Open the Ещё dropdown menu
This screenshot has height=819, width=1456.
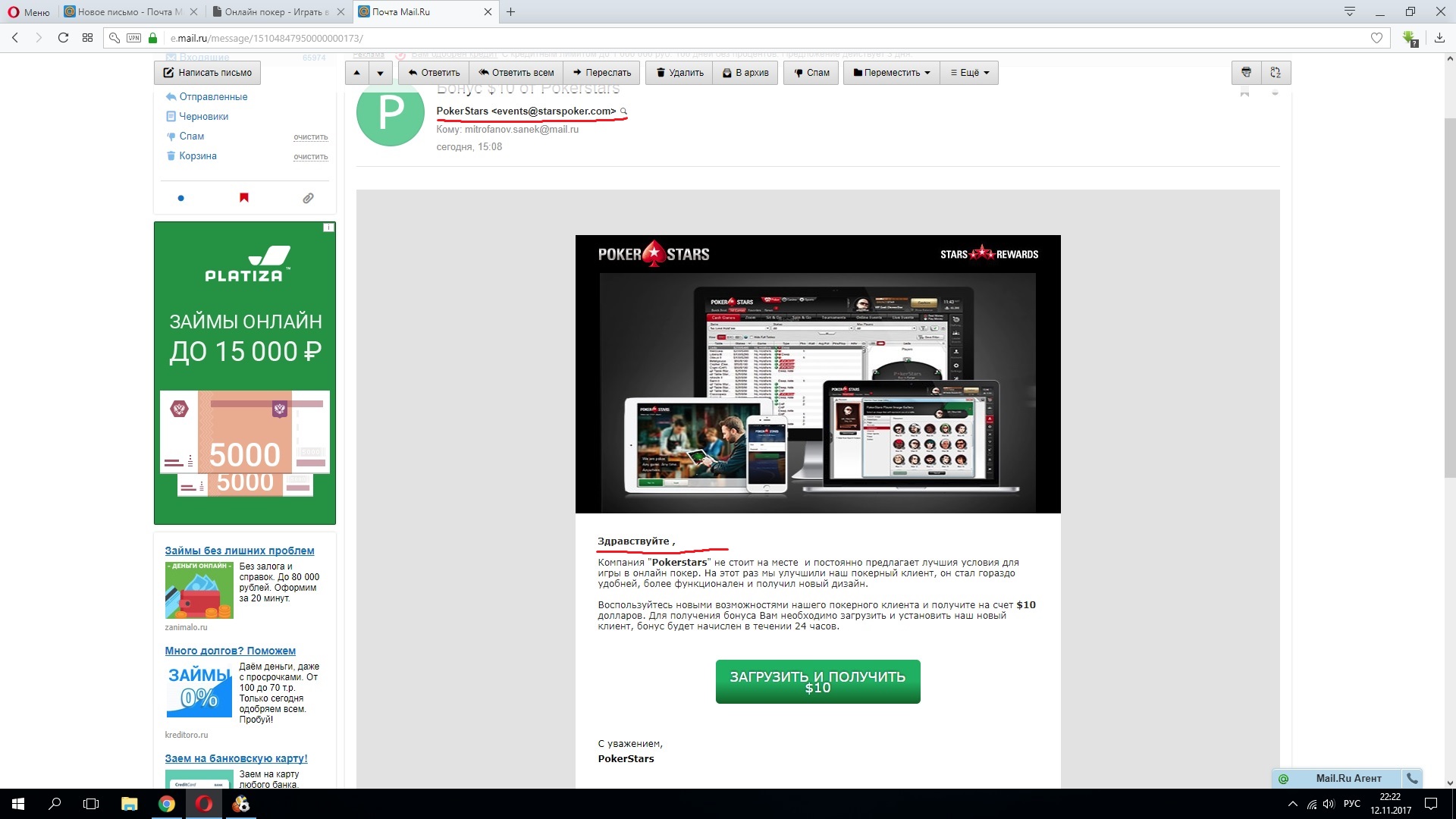(969, 73)
